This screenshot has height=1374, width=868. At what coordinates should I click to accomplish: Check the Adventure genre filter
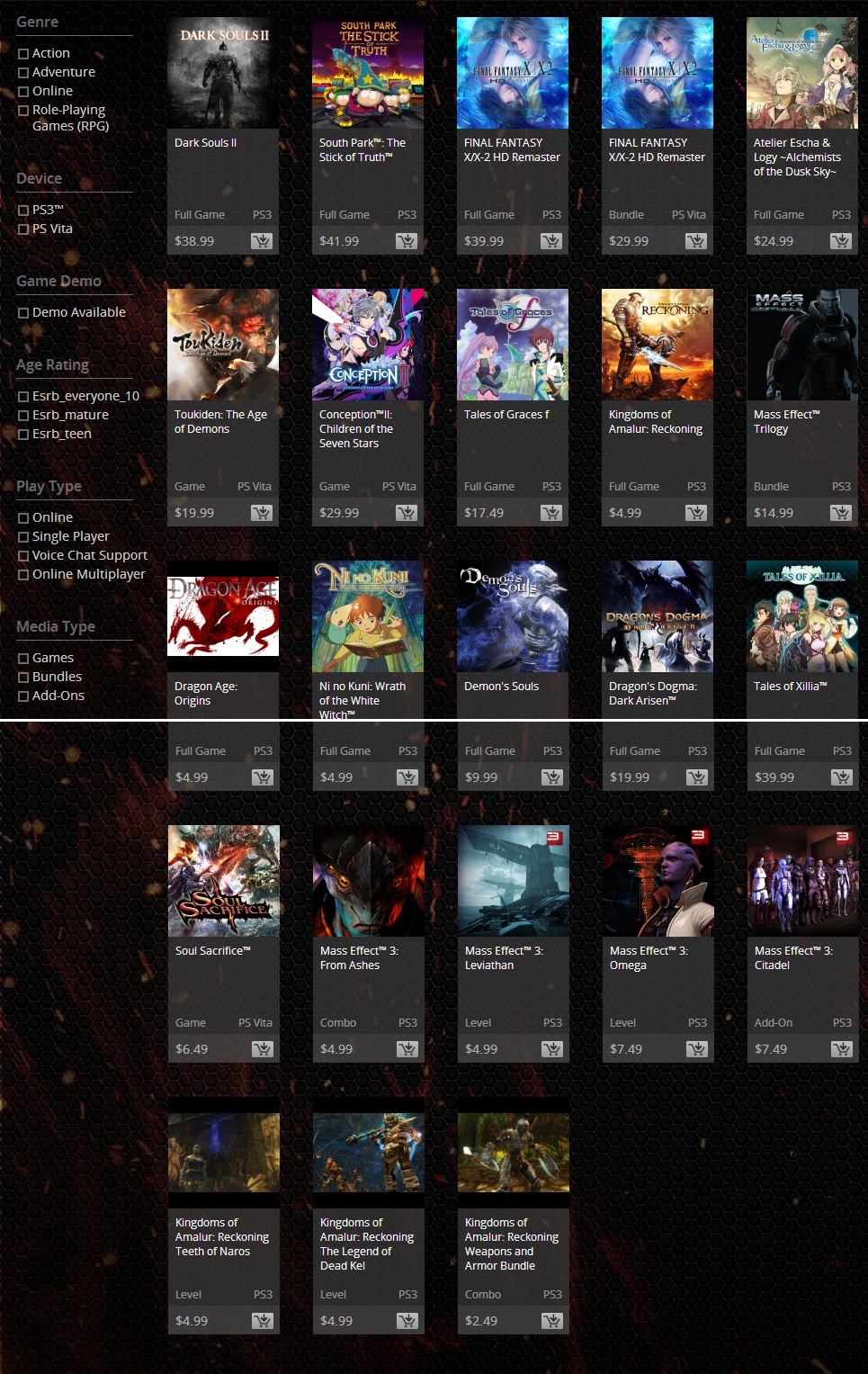tap(23, 73)
